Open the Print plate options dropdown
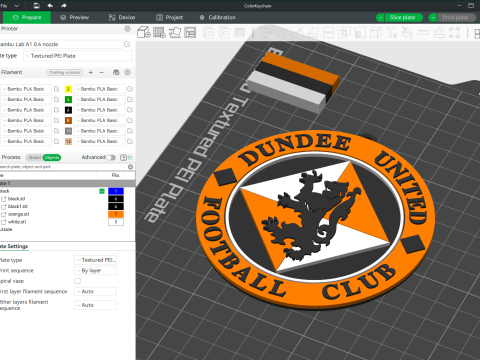The width and height of the screenshot is (480, 360). coord(433,17)
